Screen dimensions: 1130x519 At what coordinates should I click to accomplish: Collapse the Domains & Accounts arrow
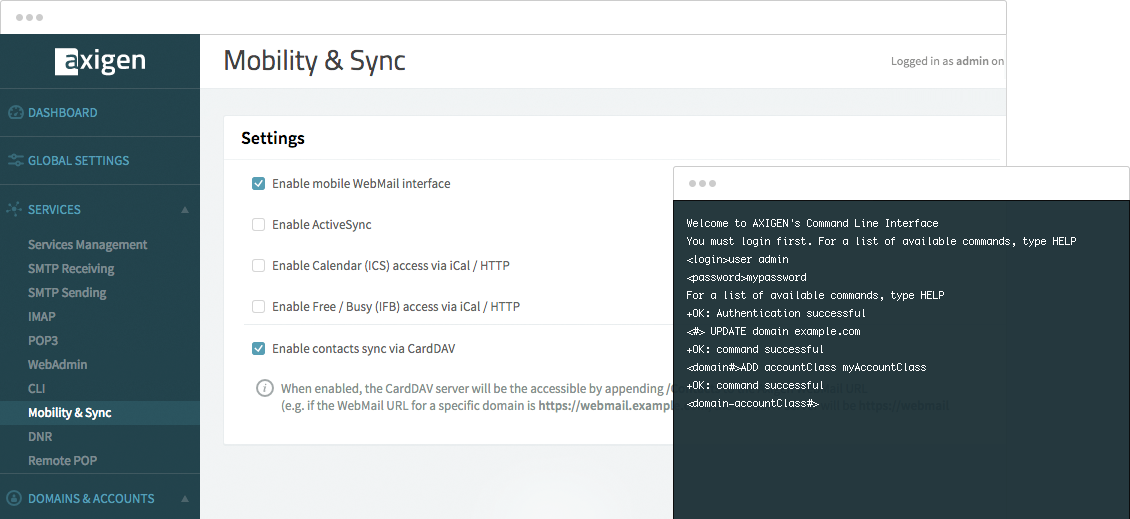[x=184, y=499]
